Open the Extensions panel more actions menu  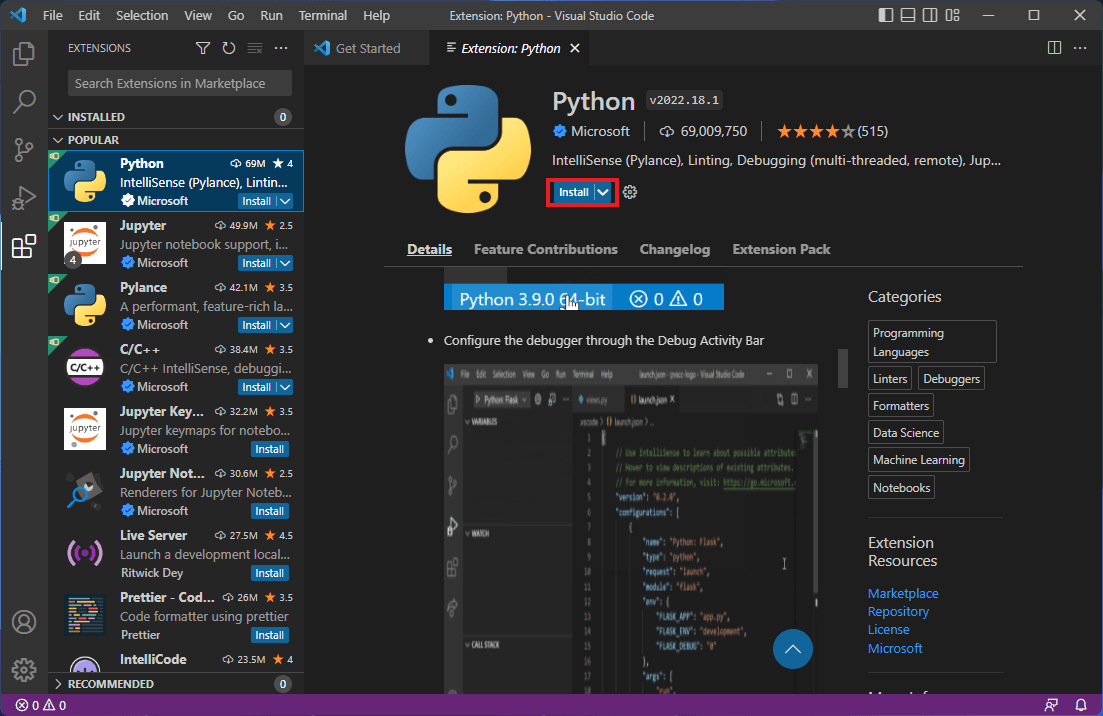[x=281, y=48]
